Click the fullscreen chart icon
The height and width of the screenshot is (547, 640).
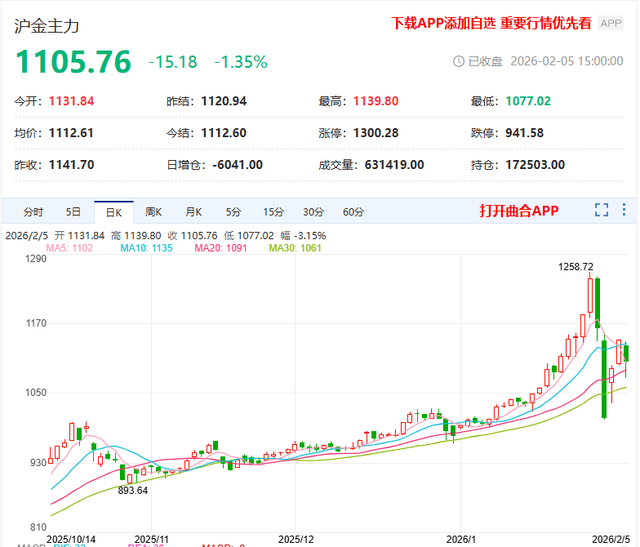click(601, 210)
